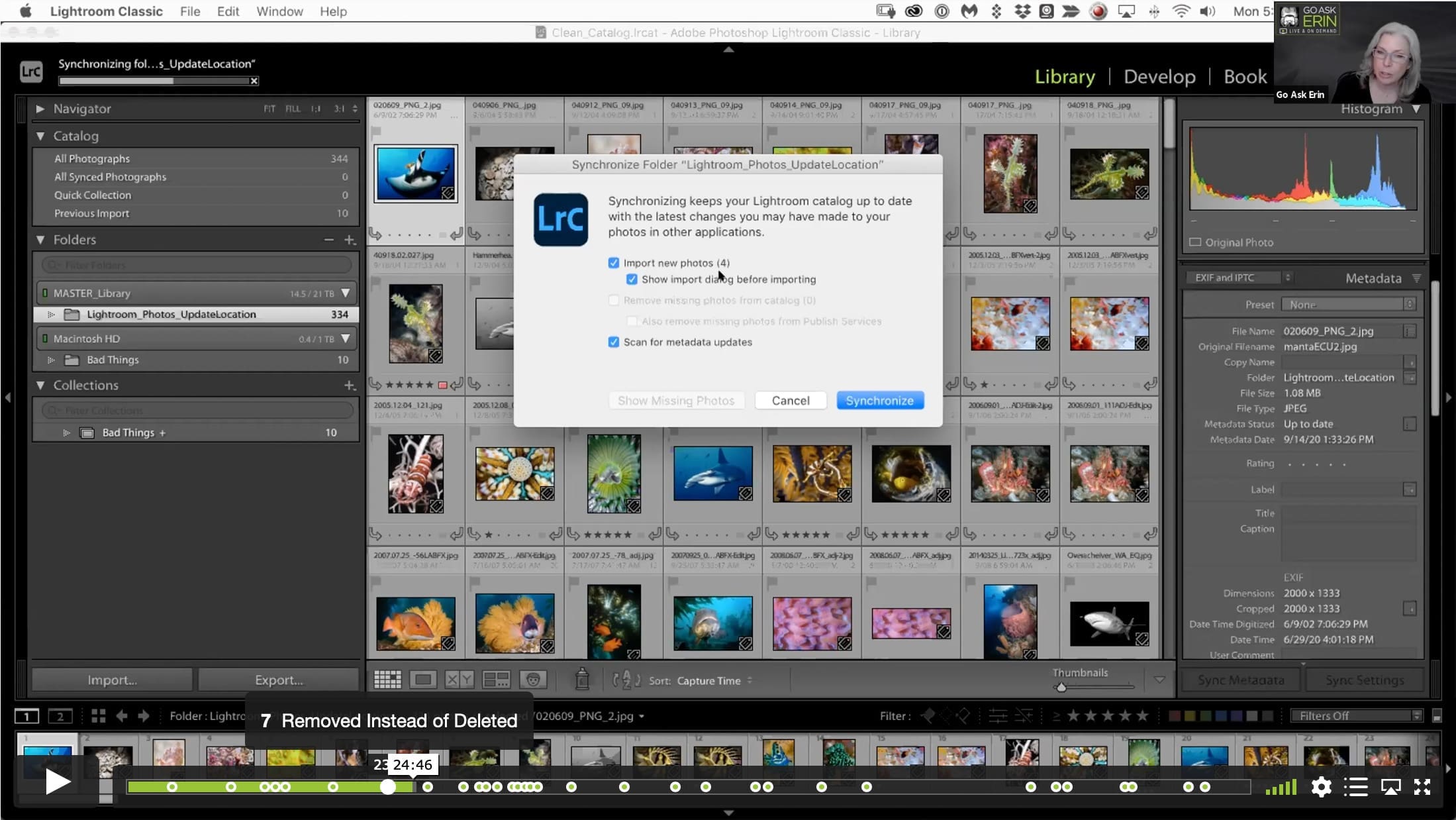Click the Dropbox icon in menu bar
This screenshot has width=1456, height=820.
[x=1022, y=11]
